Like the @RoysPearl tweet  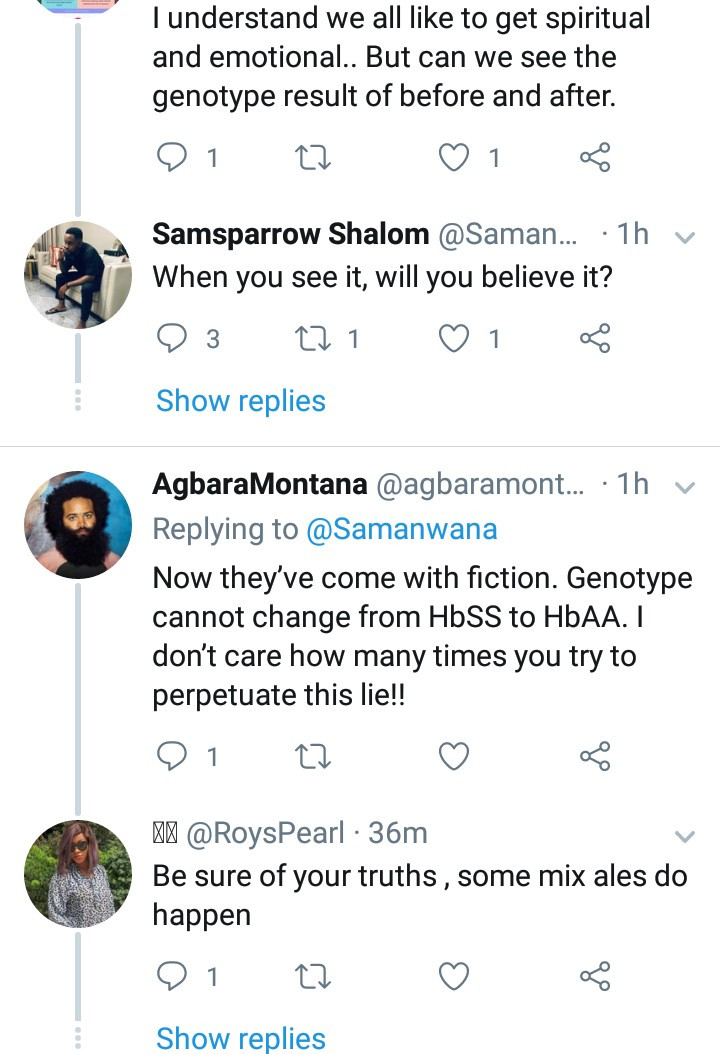coord(454,976)
